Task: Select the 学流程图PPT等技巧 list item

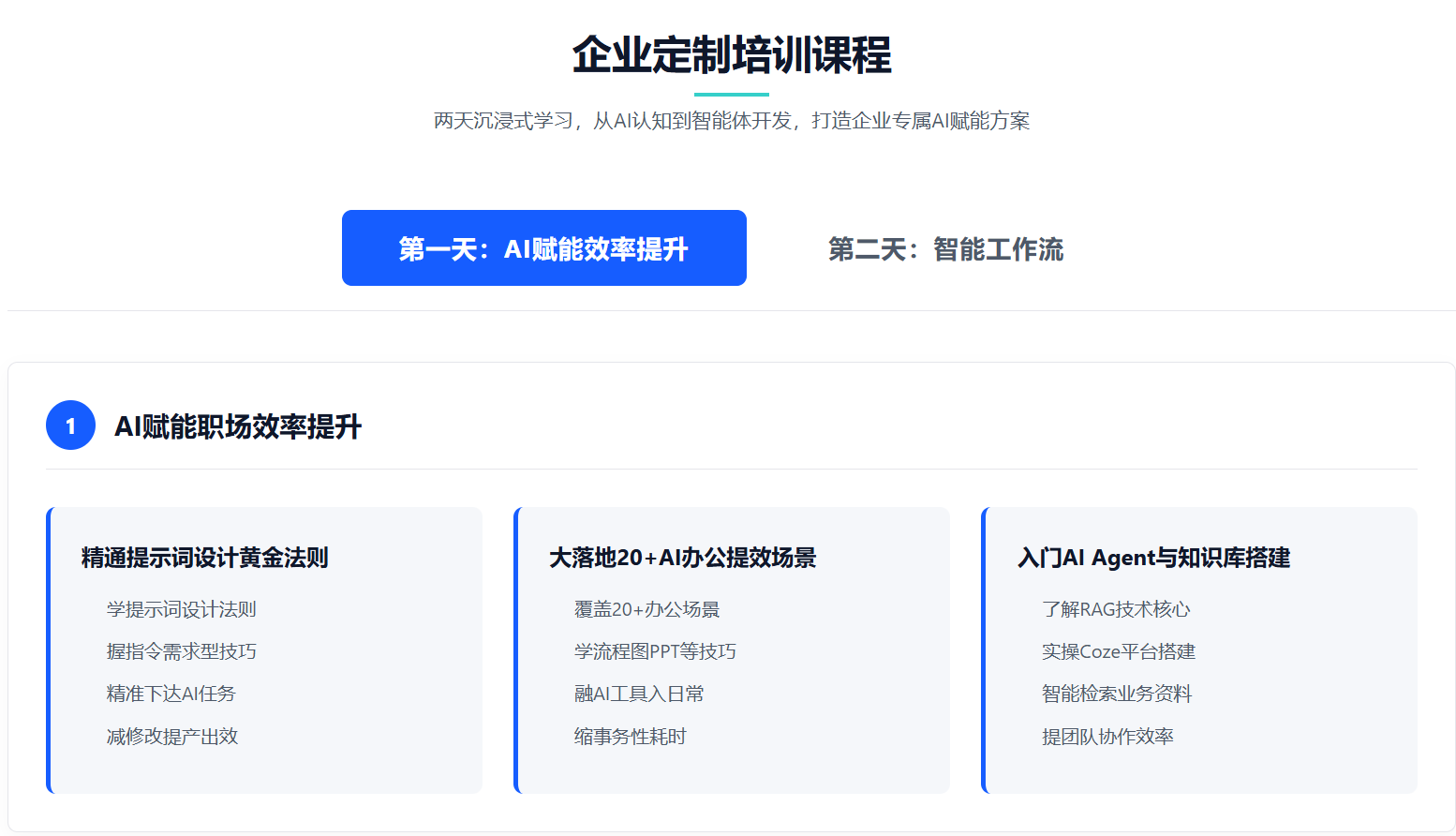Action: click(x=655, y=651)
